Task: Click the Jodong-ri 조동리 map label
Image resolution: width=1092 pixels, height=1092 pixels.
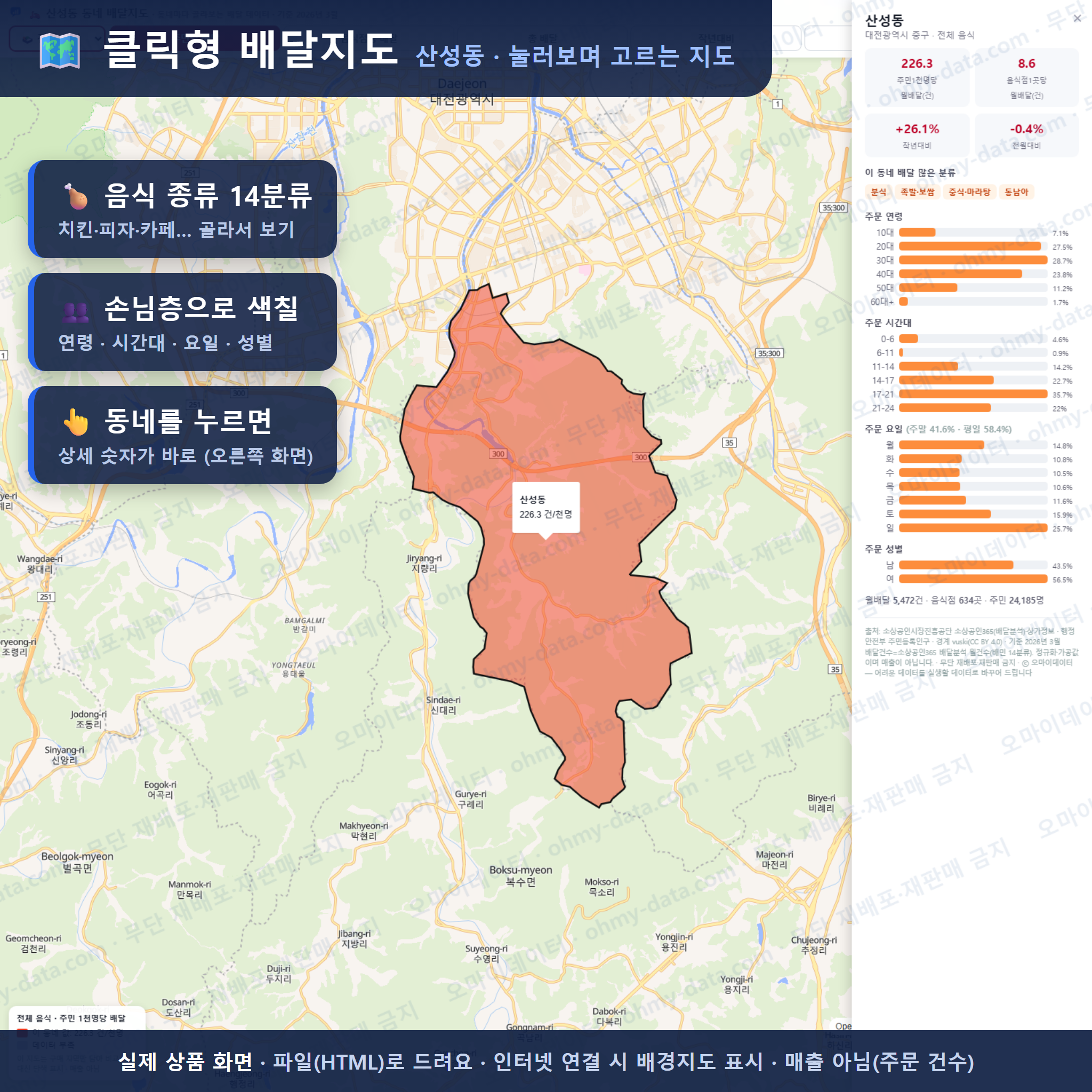Action: click(x=89, y=719)
